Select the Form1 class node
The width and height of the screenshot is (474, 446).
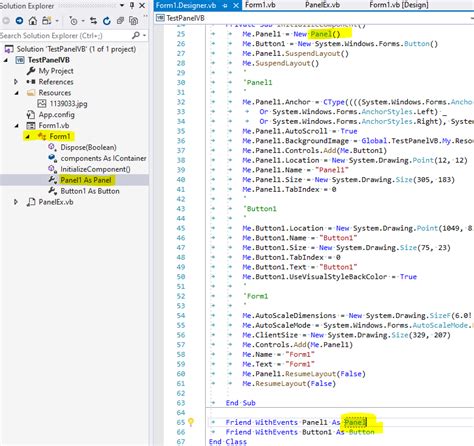click(60, 136)
